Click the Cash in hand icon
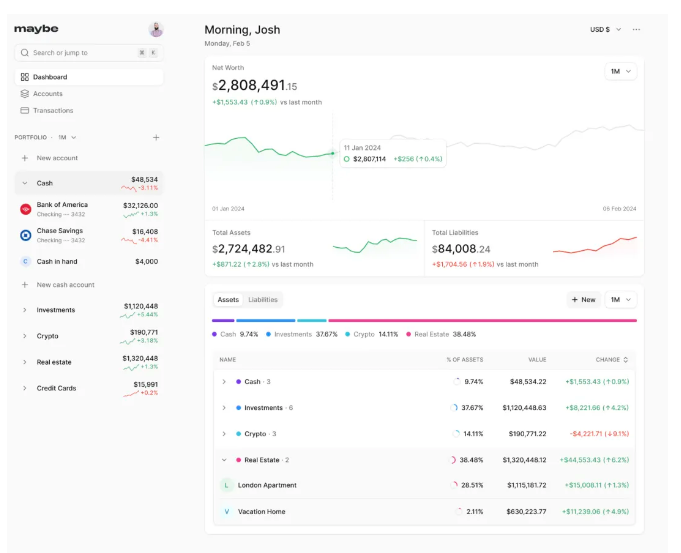Viewport: 681px width, 553px height. pyautogui.click(x=26, y=261)
